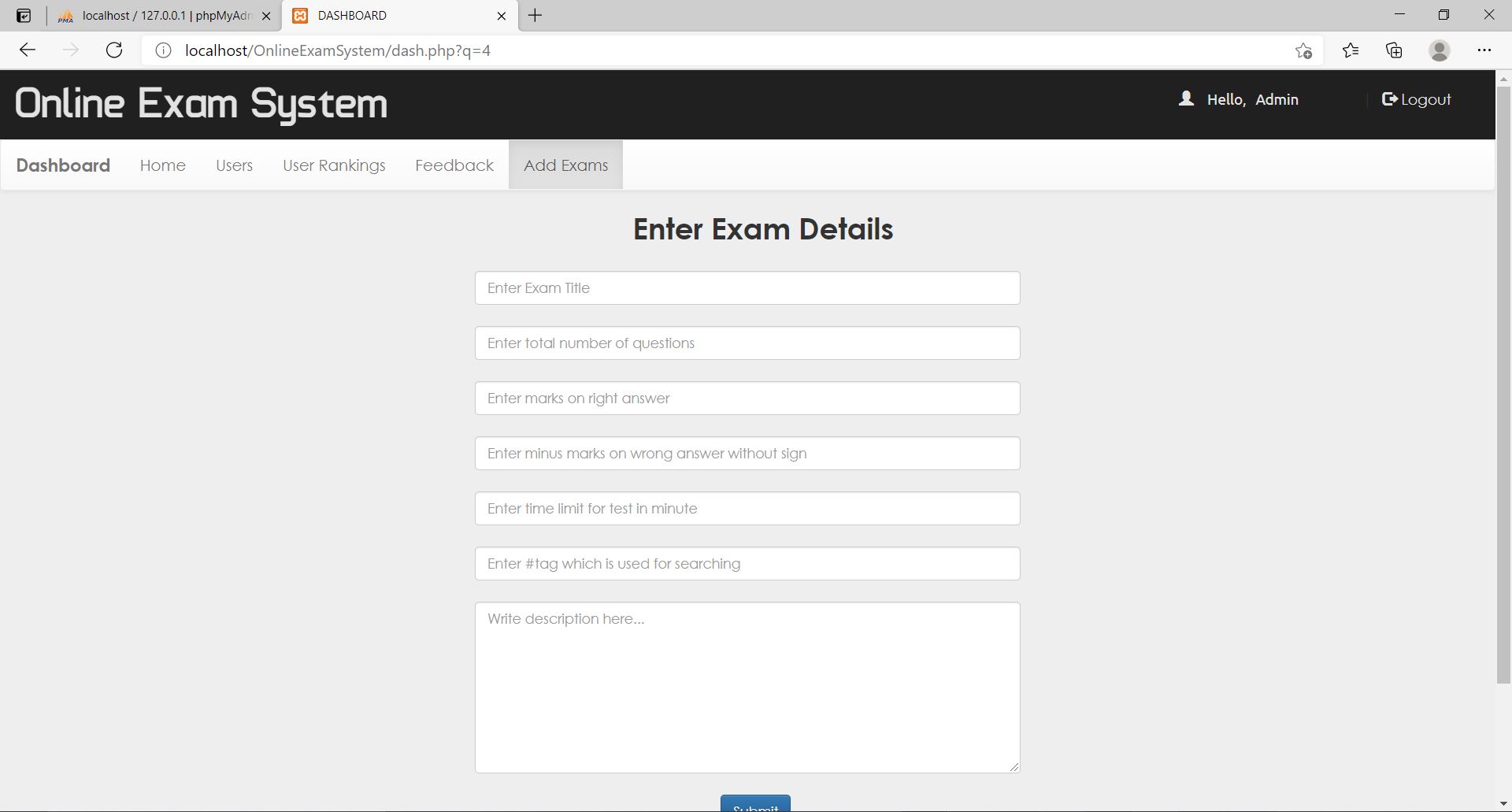Click the browser back arrow
The width and height of the screenshot is (1512, 812).
(x=28, y=50)
